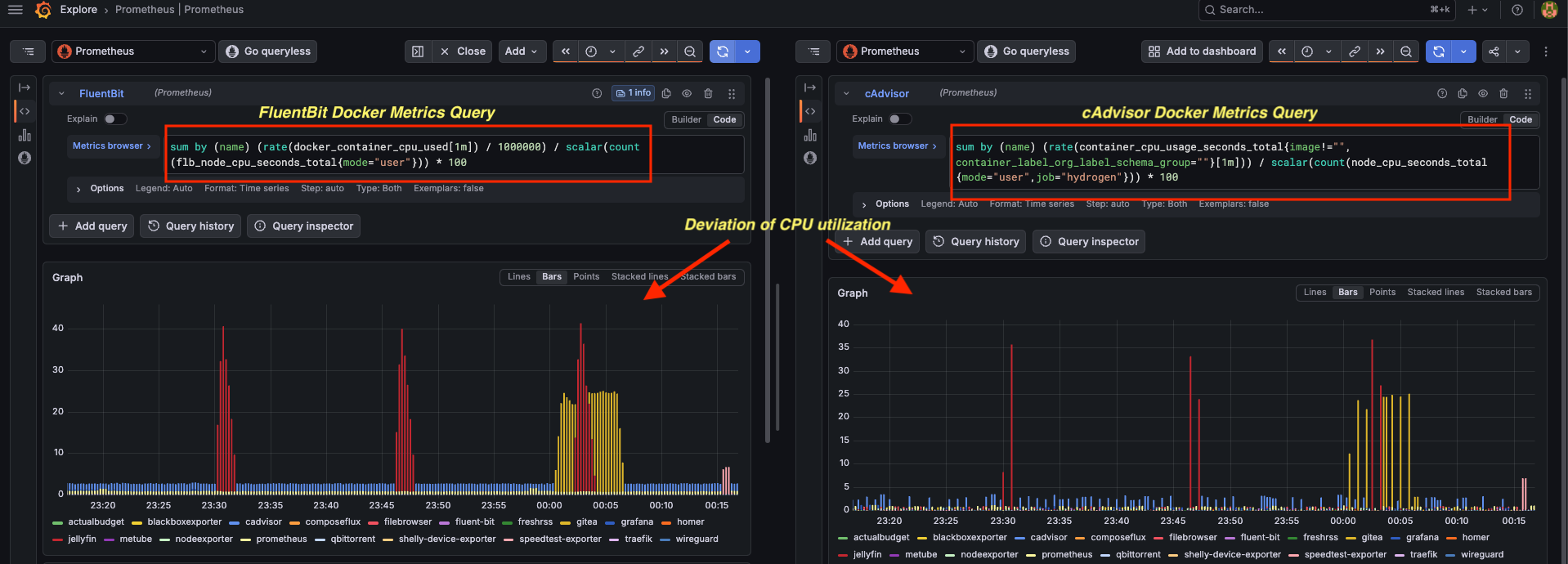Click the share icon in right pane
Image resolution: width=1568 pixels, height=564 pixels.
tap(1494, 51)
